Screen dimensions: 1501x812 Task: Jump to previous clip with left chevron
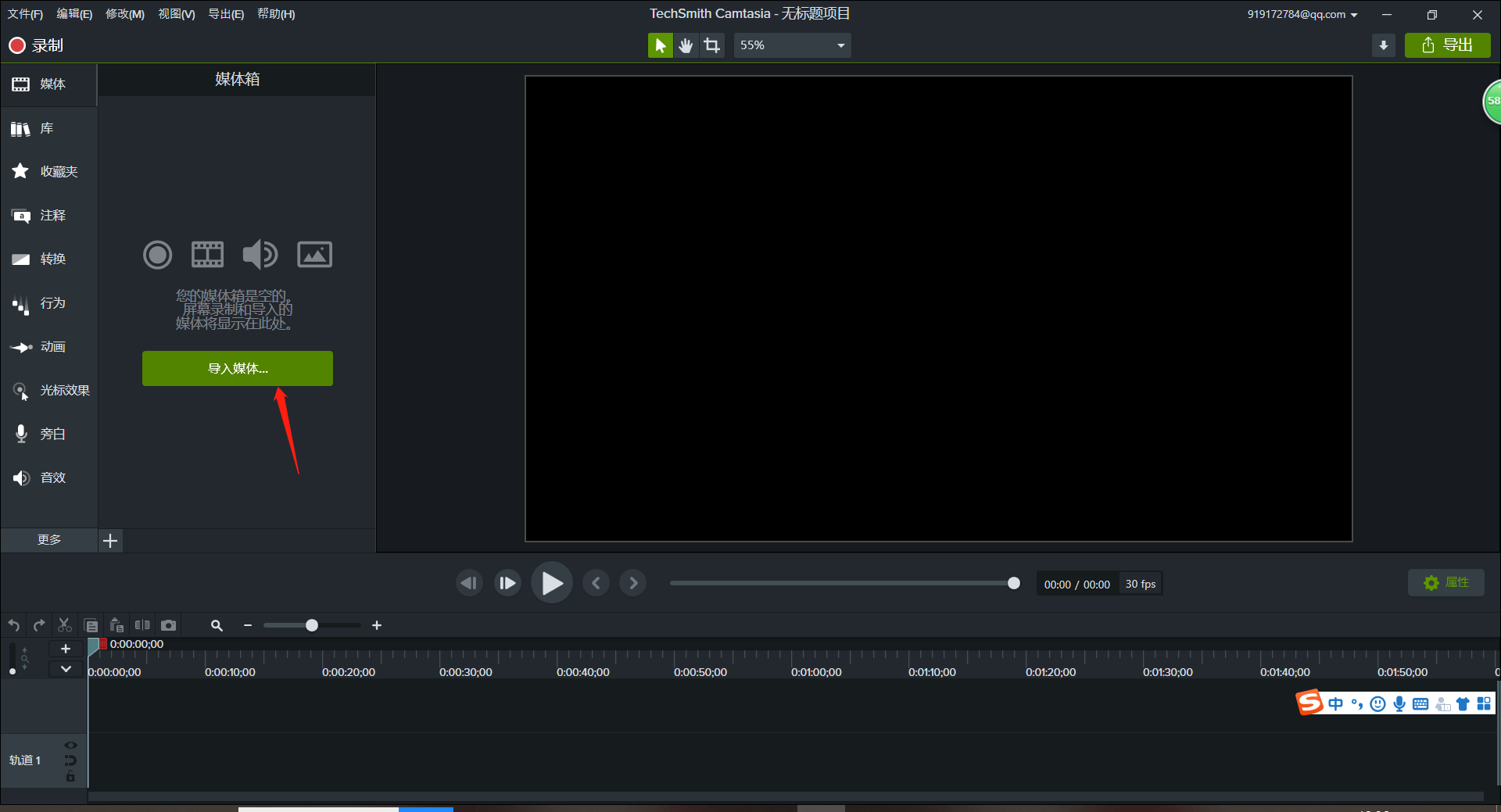[x=596, y=583]
